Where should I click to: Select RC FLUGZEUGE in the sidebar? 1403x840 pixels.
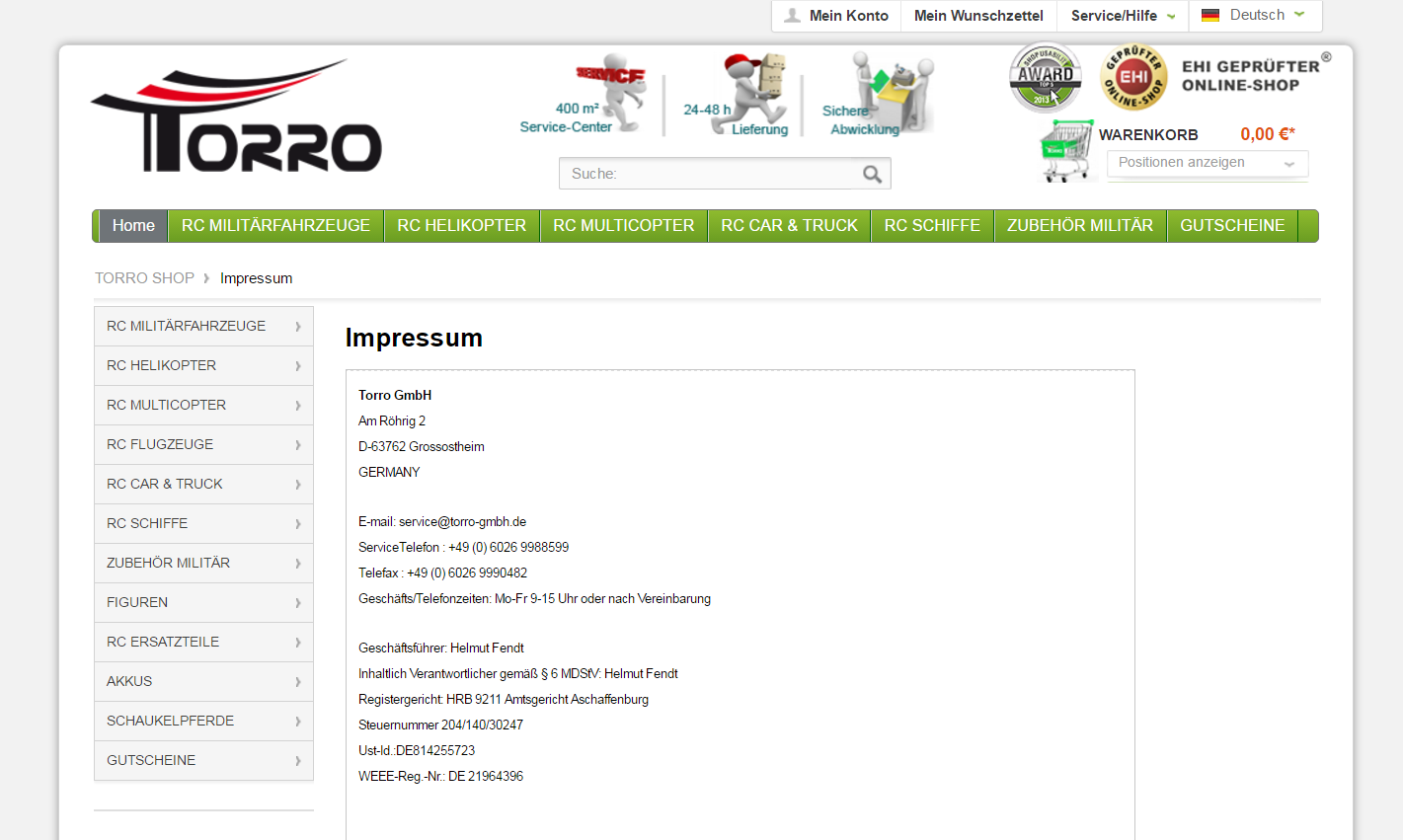(203, 444)
